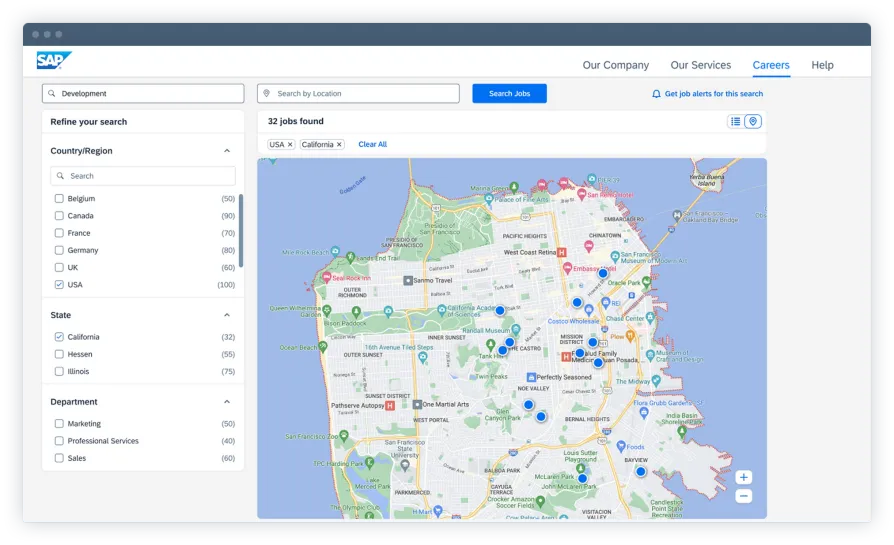Switch to map view icon
894x545 pixels.
(754, 121)
